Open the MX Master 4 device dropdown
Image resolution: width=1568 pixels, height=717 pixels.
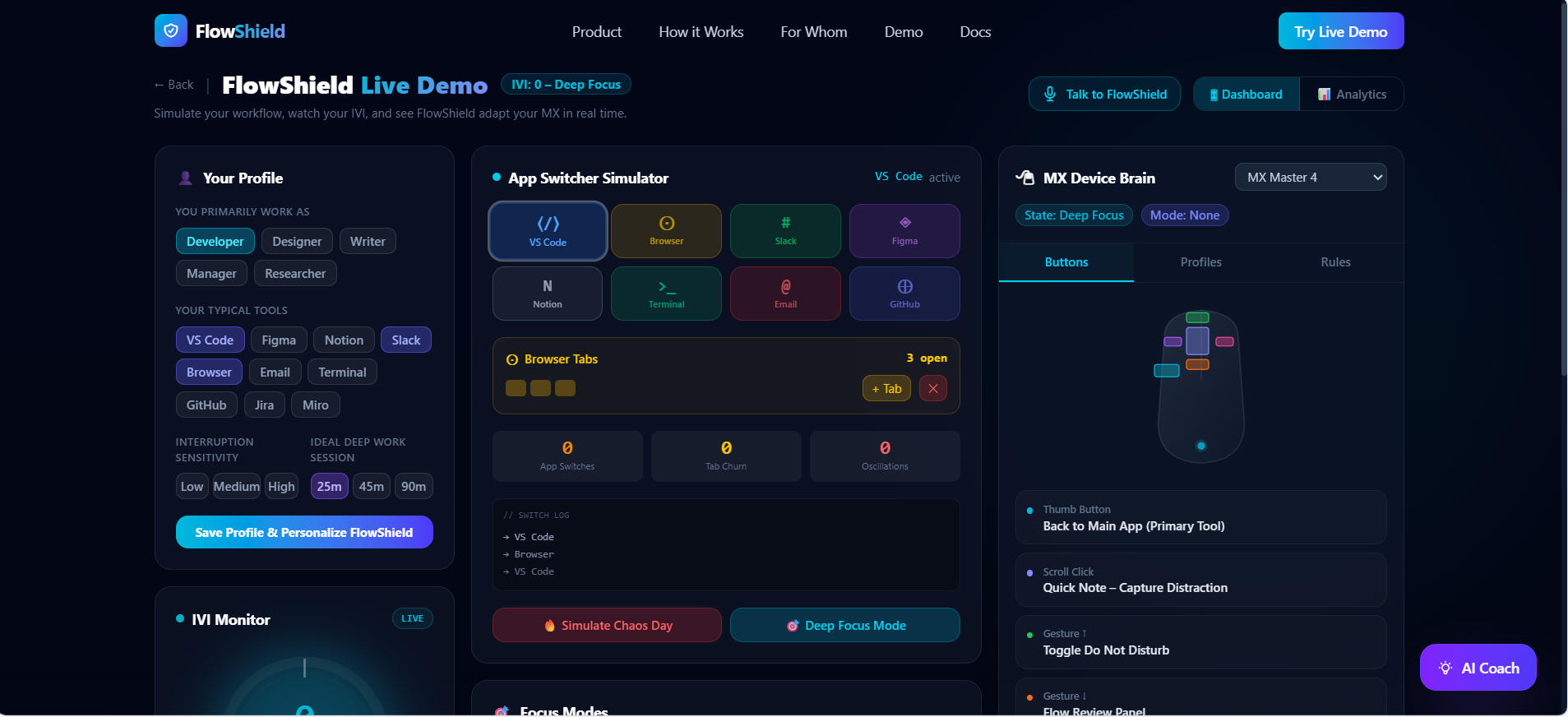1311,177
